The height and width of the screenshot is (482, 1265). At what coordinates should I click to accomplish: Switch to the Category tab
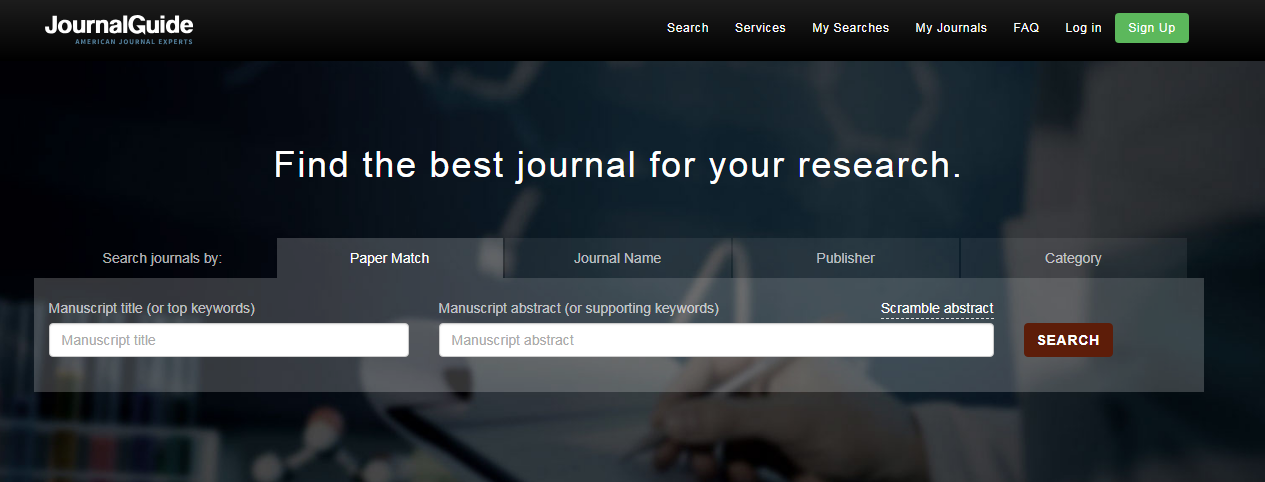click(1073, 258)
